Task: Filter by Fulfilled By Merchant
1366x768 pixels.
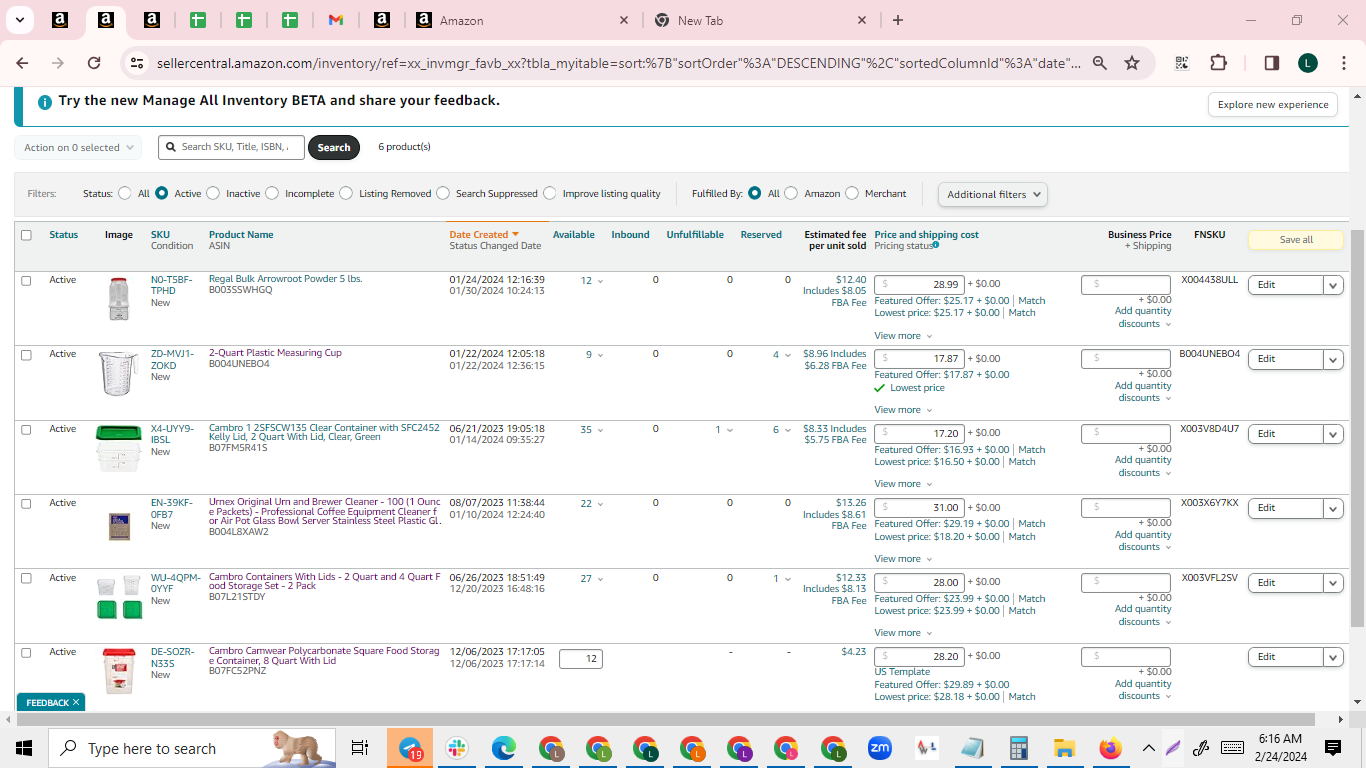Action: tap(852, 193)
